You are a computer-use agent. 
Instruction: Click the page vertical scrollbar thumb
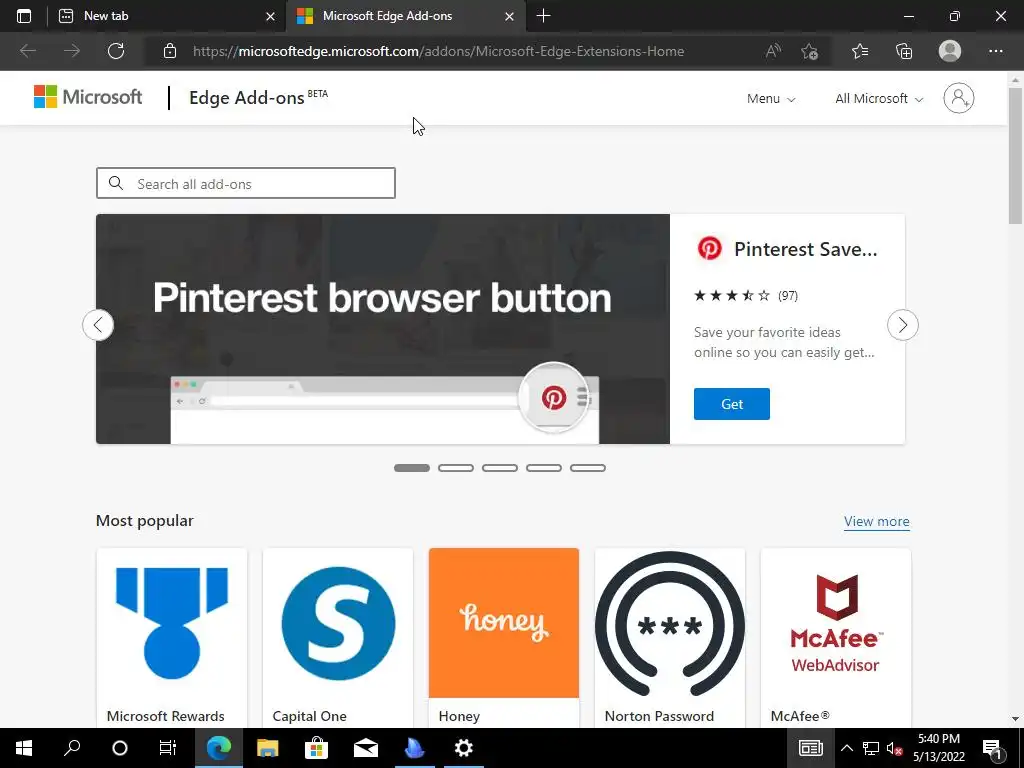click(x=1015, y=155)
